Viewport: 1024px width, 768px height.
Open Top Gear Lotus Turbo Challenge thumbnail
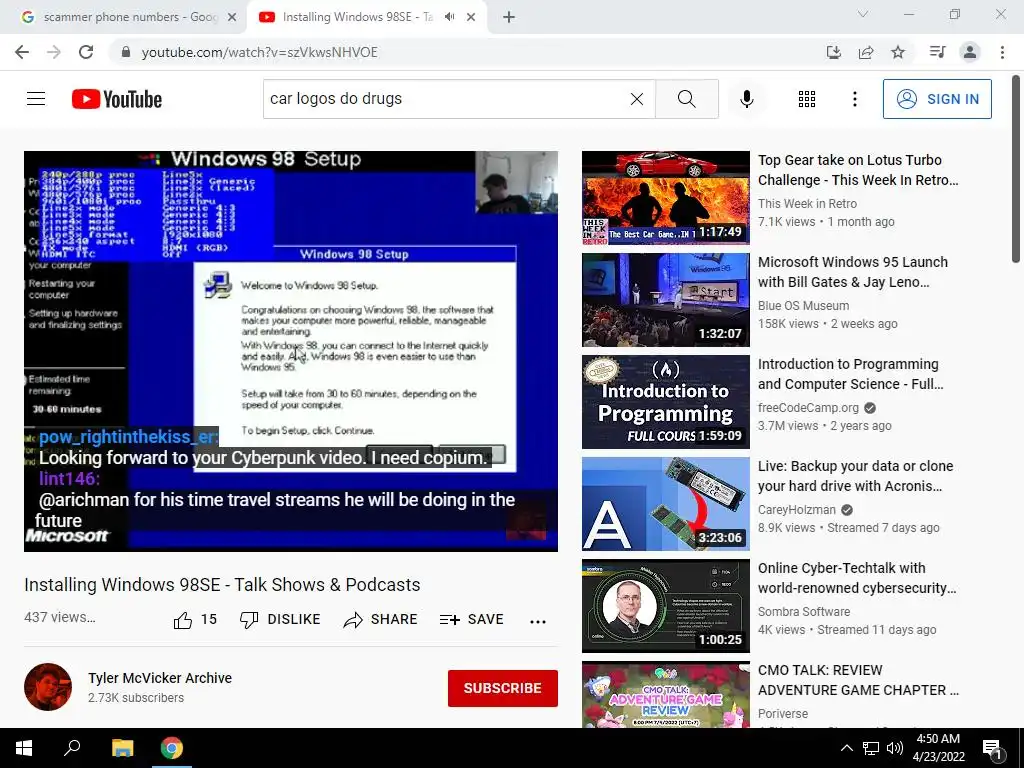(665, 198)
